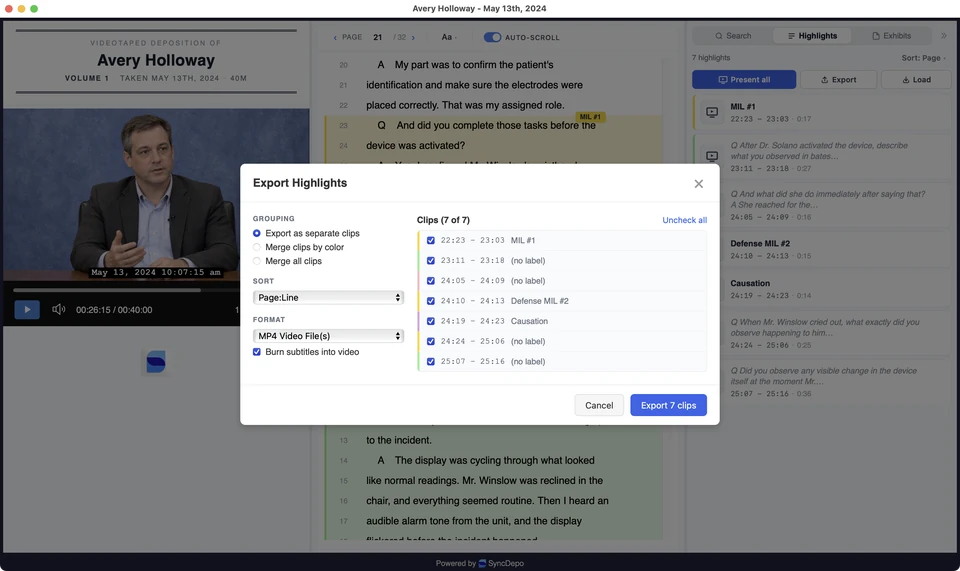The image size is (960, 571).
Task: Select the Causation highlight in panel
Action: click(x=822, y=289)
